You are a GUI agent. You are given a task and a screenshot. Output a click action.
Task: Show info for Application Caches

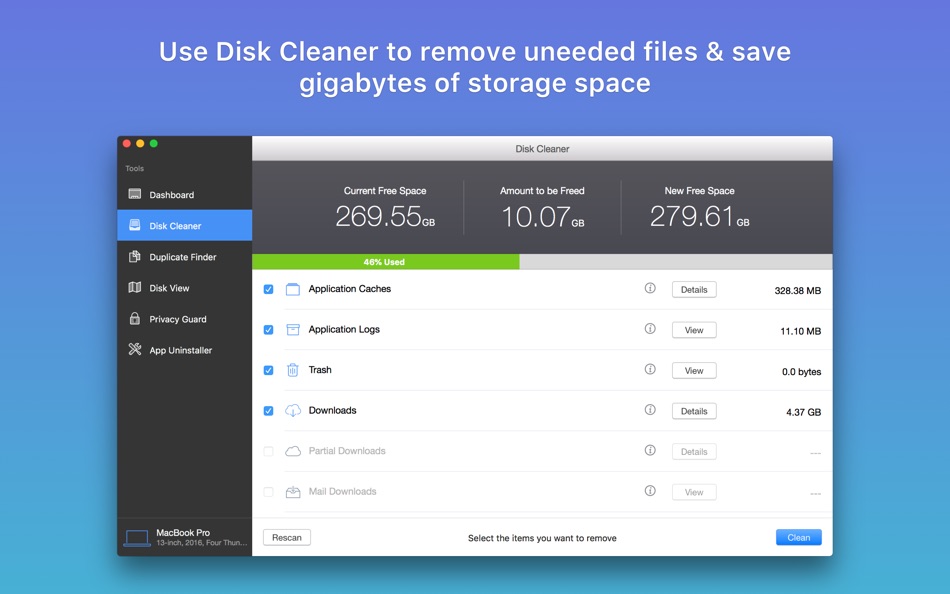[650, 288]
